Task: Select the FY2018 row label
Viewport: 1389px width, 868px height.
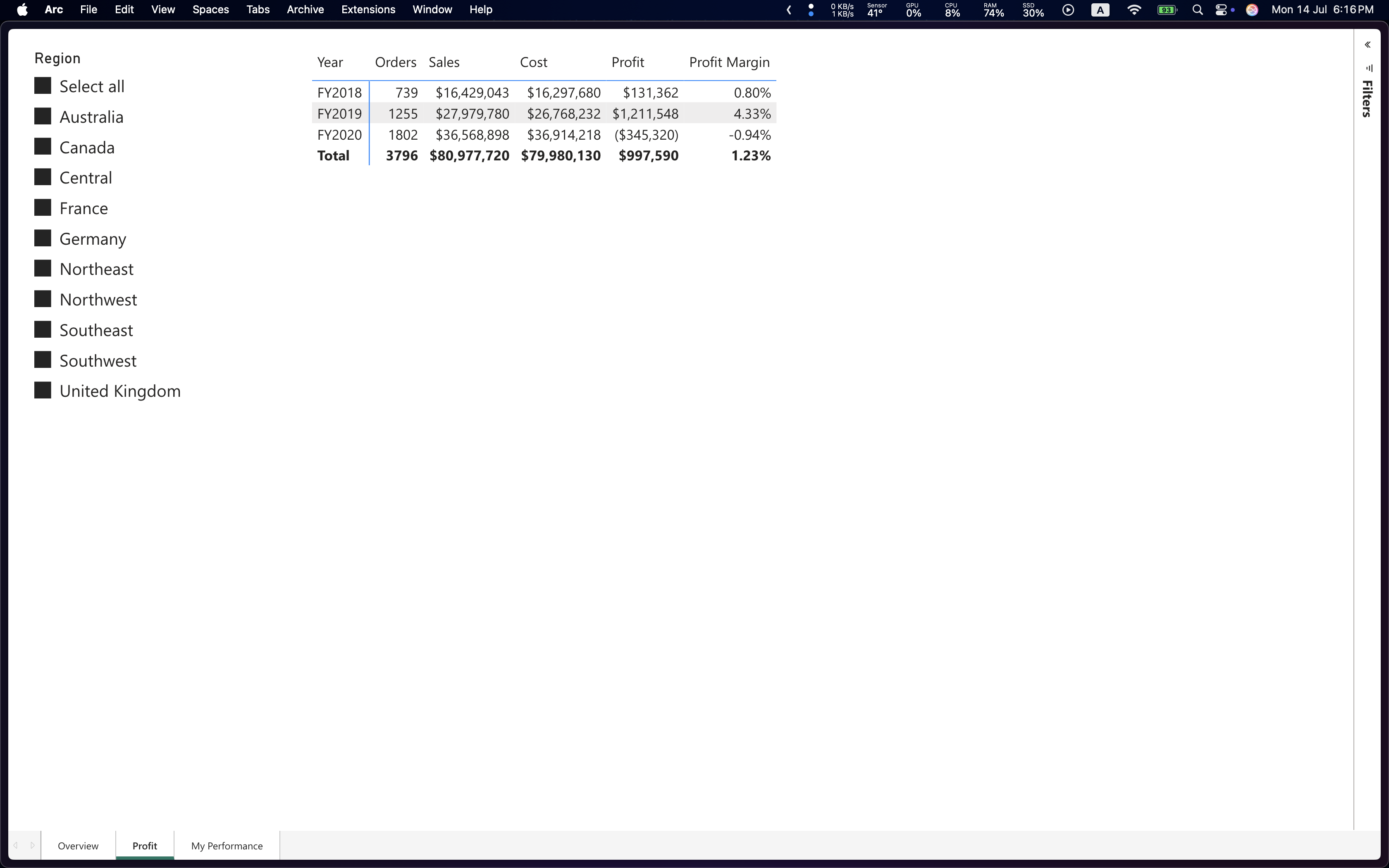Action: (340, 93)
